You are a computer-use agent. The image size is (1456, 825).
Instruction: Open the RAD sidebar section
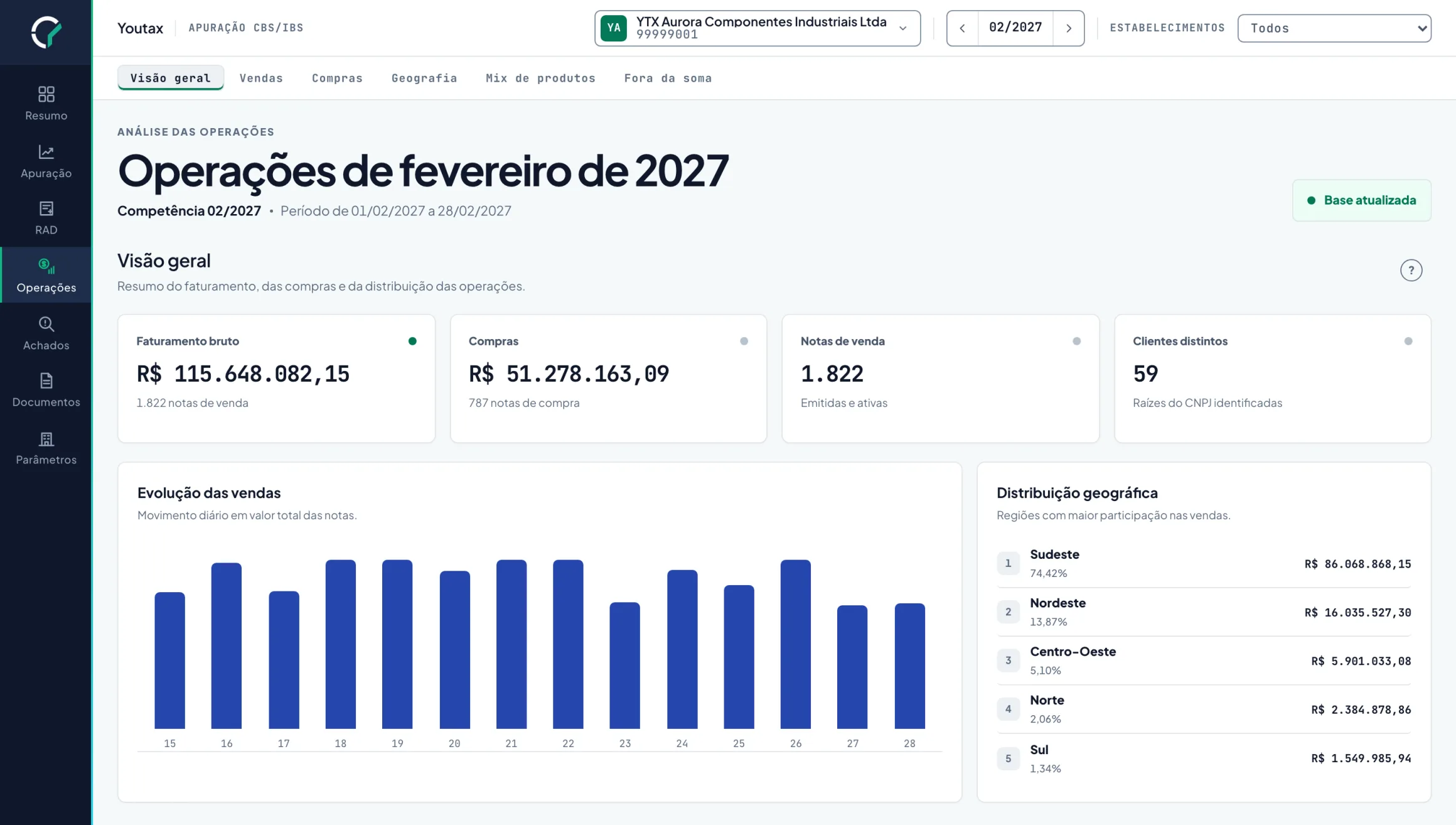(46, 218)
